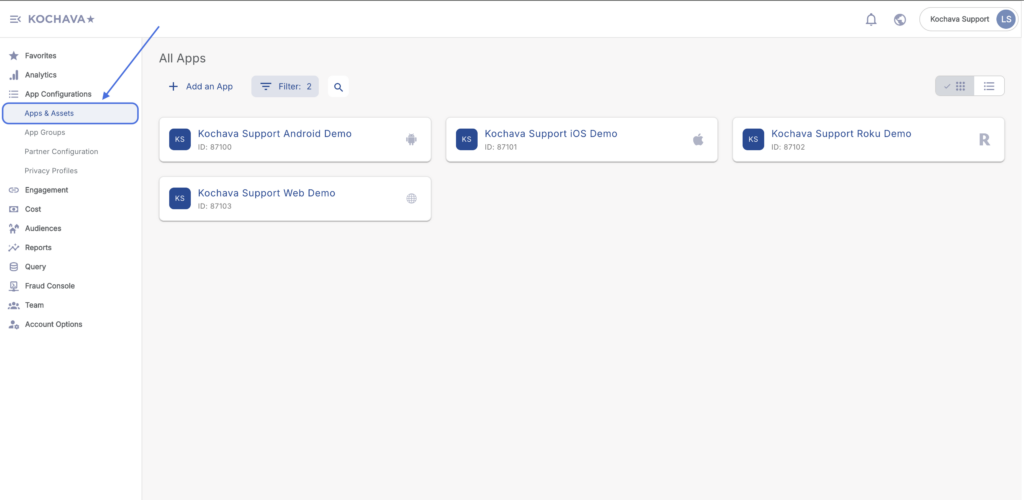Switch to list view layout
Screen dimensions: 1024x500
click(988, 86)
